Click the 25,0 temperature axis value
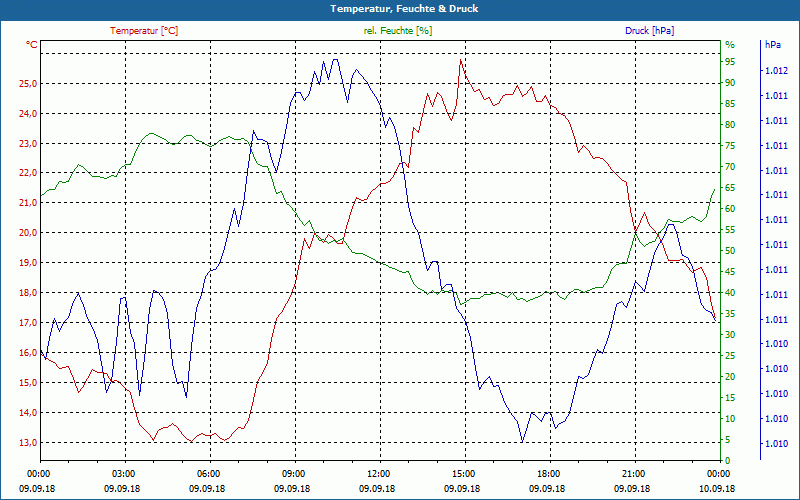This screenshot has height=500, width=800. click(x=27, y=83)
